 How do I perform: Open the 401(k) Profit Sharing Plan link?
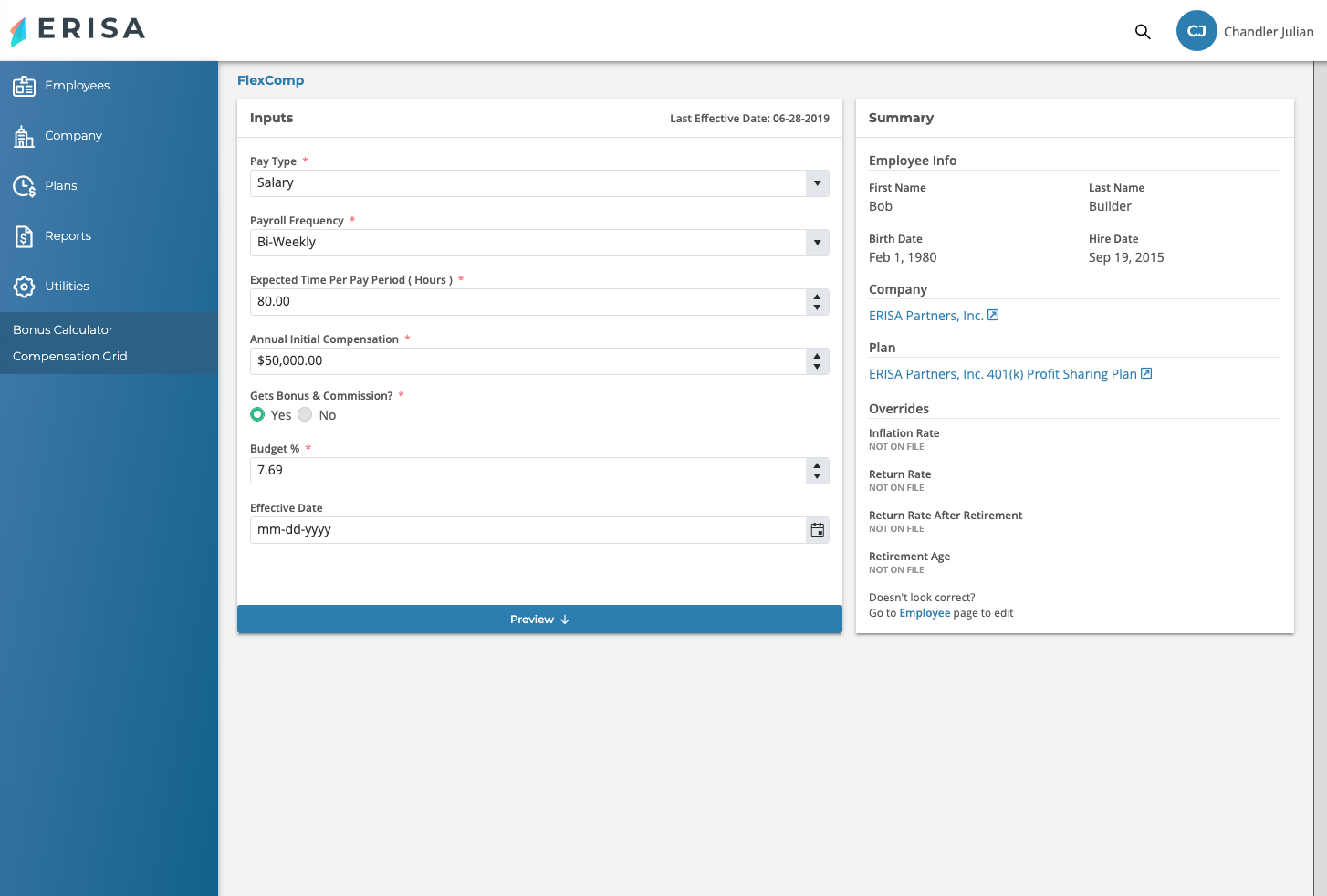1003,374
